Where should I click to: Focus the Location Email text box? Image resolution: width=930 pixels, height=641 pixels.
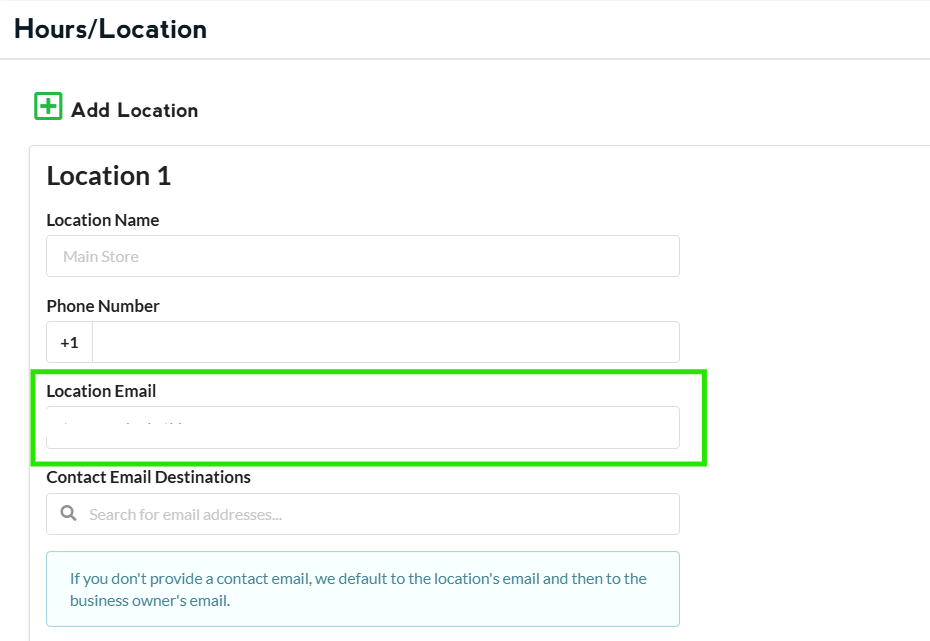[x=362, y=428]
